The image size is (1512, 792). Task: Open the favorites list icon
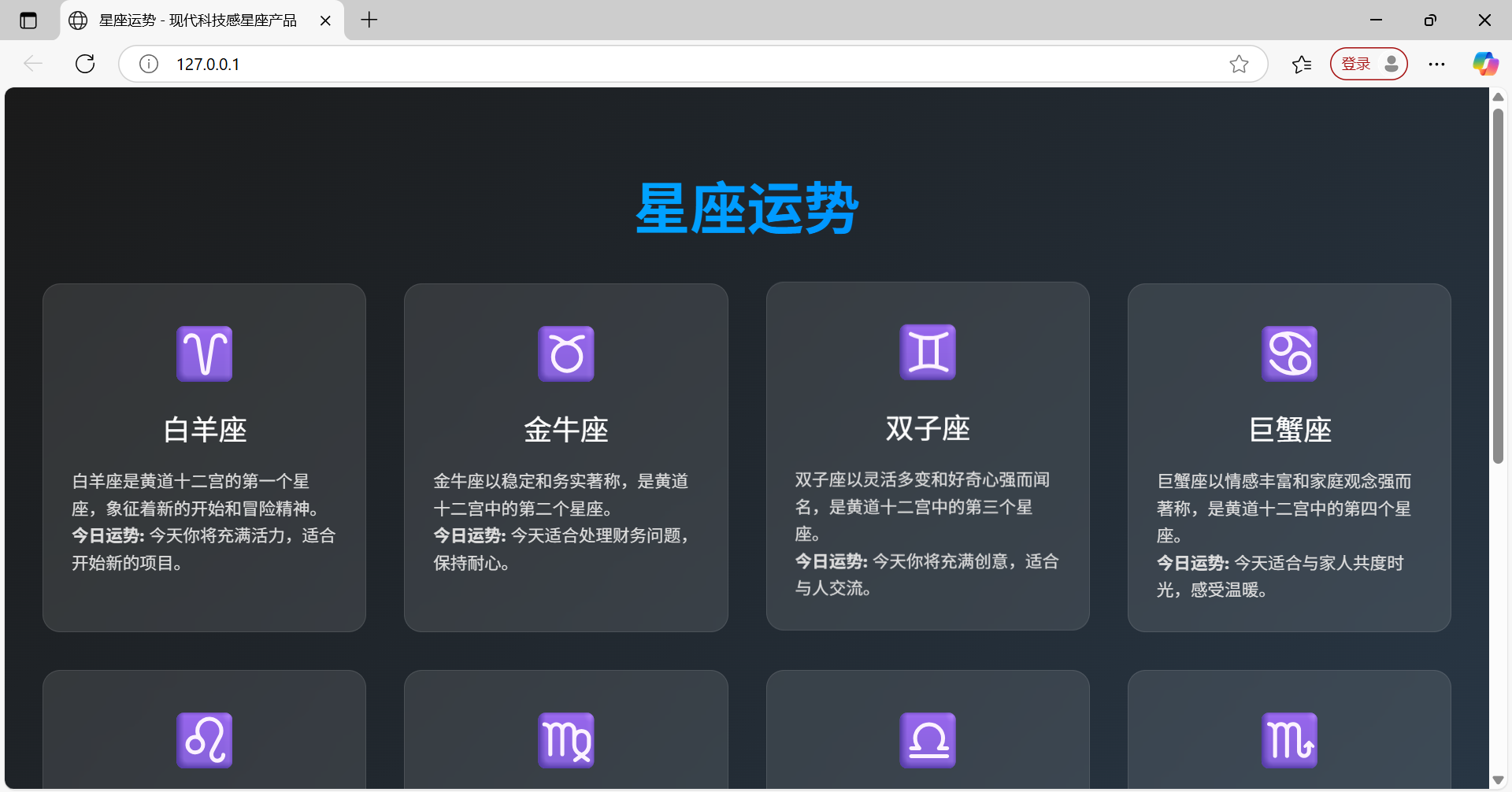click(1302, 64)
